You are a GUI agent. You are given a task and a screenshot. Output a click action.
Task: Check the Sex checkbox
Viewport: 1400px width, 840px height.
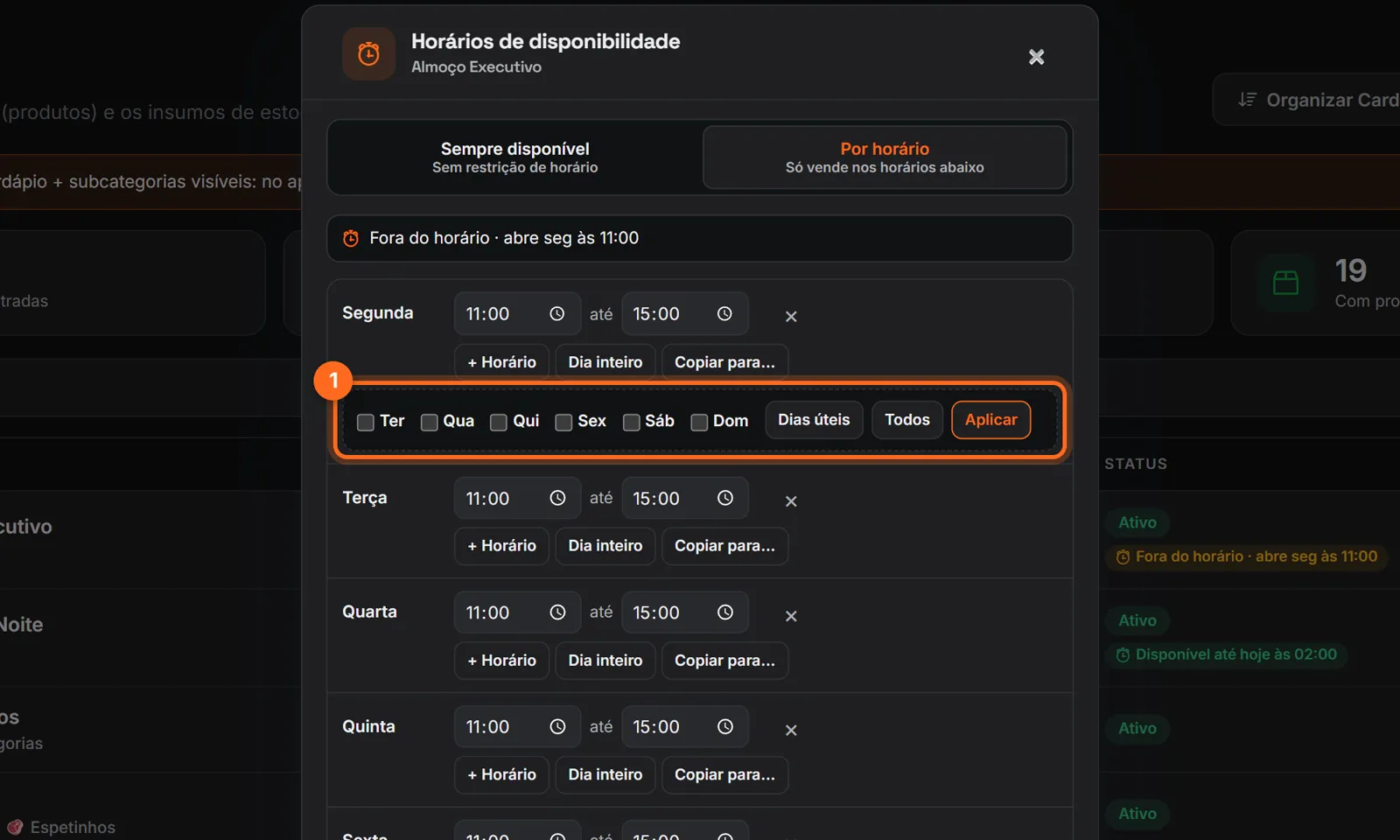(563, 422)
